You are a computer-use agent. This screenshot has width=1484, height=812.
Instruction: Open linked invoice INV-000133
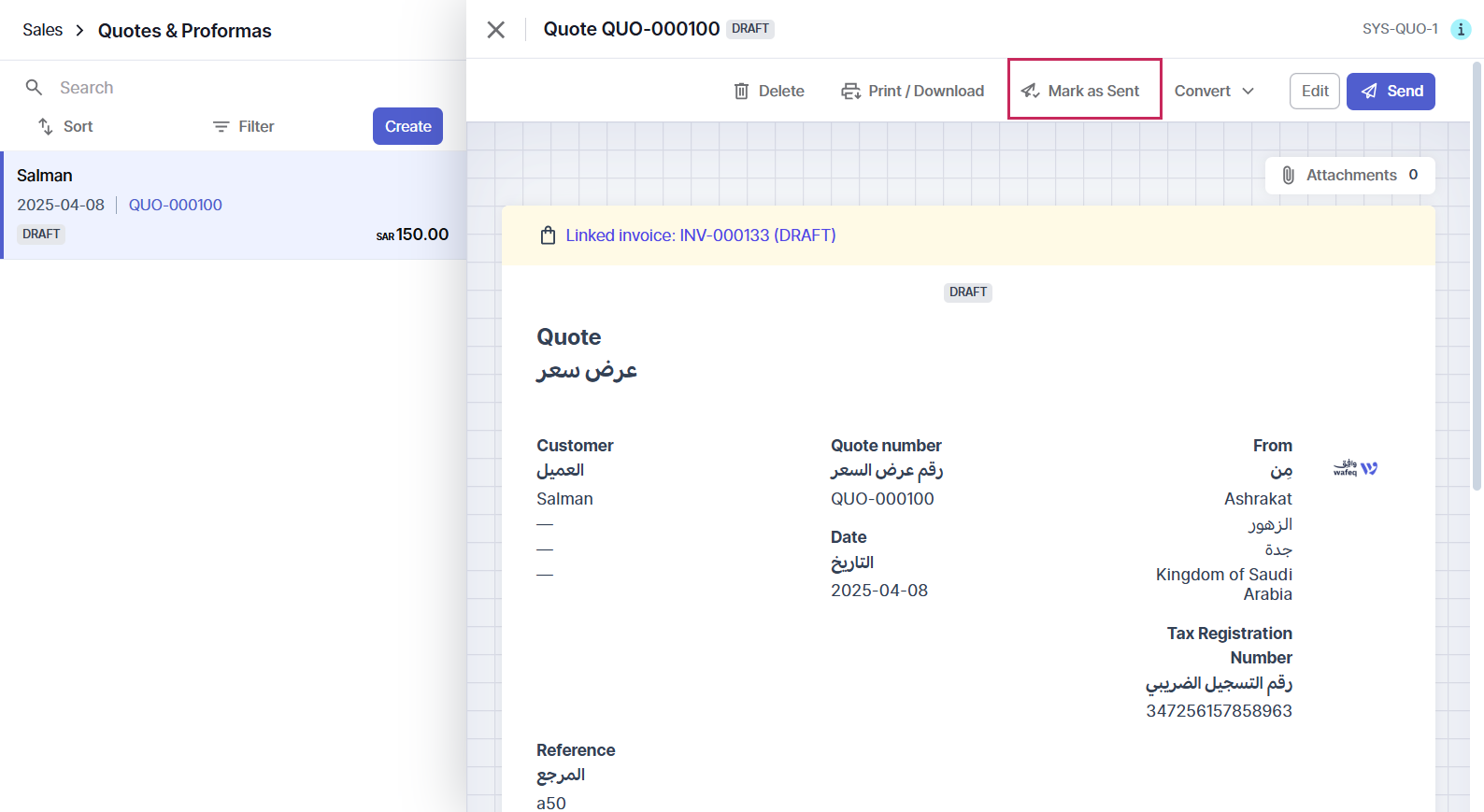(x=701, y=235)
